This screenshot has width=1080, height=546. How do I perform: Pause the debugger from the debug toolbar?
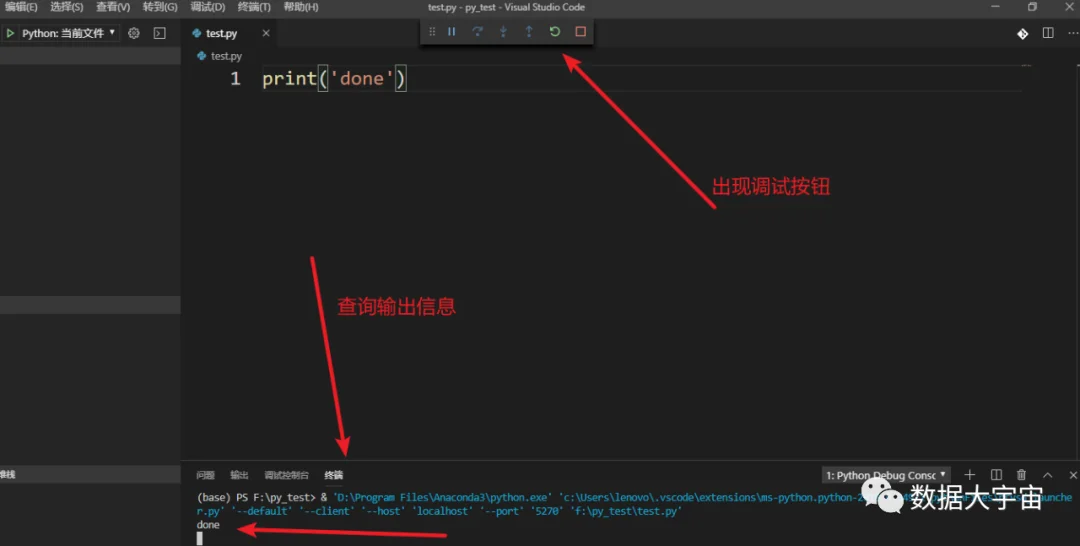click(x=451, y=32)
